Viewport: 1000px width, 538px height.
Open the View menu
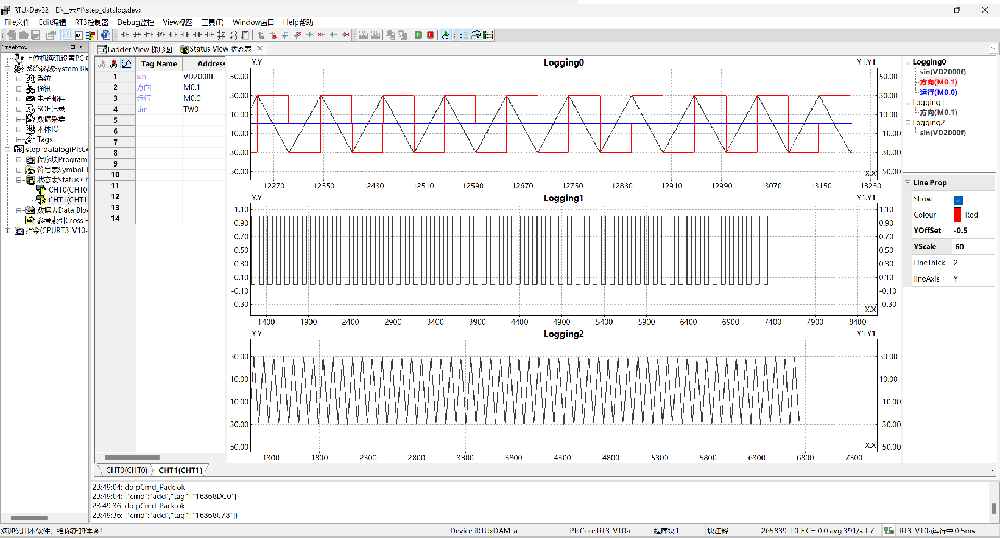[178, 21]
